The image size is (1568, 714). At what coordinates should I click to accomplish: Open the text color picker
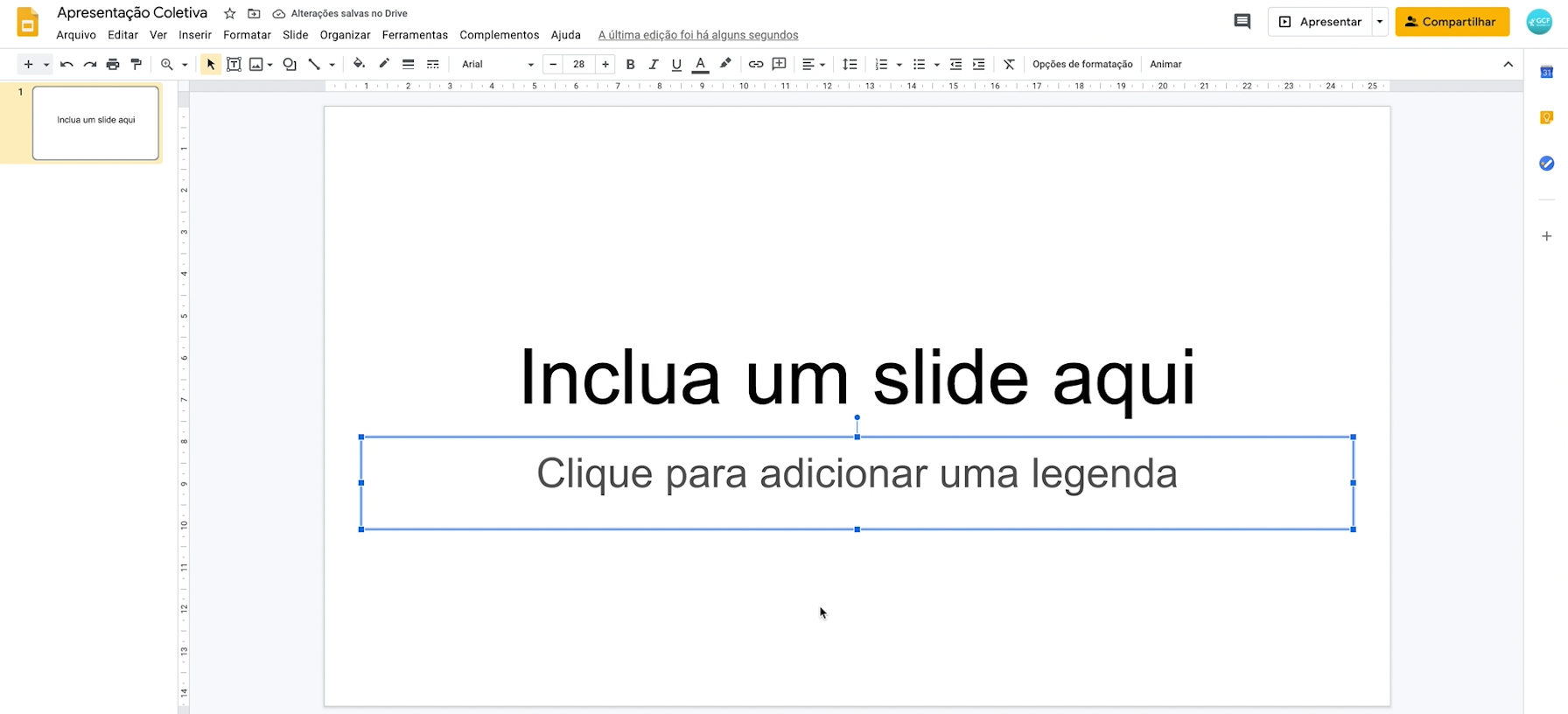(700, 64)
